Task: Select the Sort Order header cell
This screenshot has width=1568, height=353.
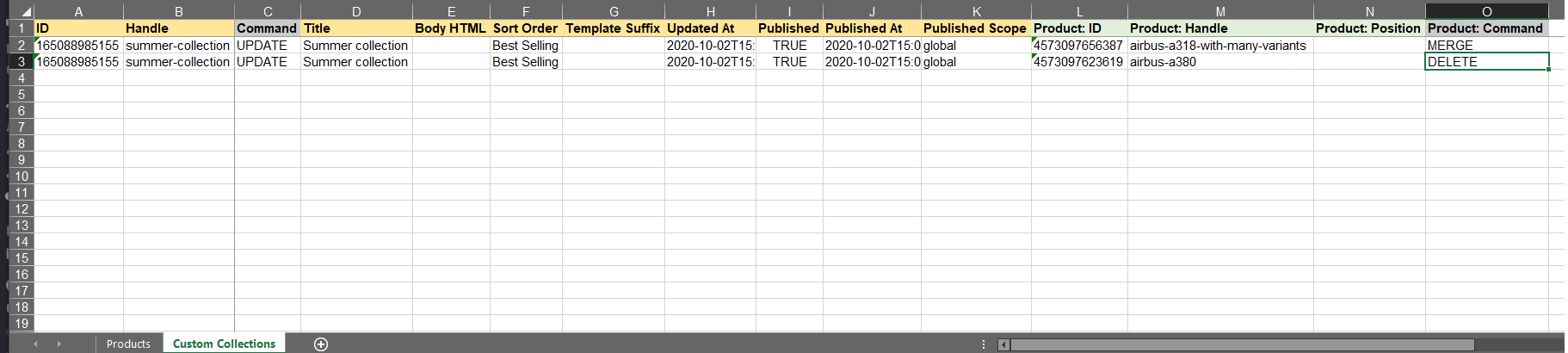Action: click(x=525, y=28)
